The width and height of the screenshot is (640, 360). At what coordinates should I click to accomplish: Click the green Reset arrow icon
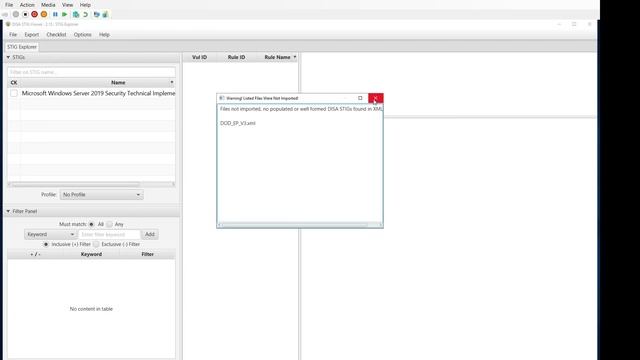(64, 14)
